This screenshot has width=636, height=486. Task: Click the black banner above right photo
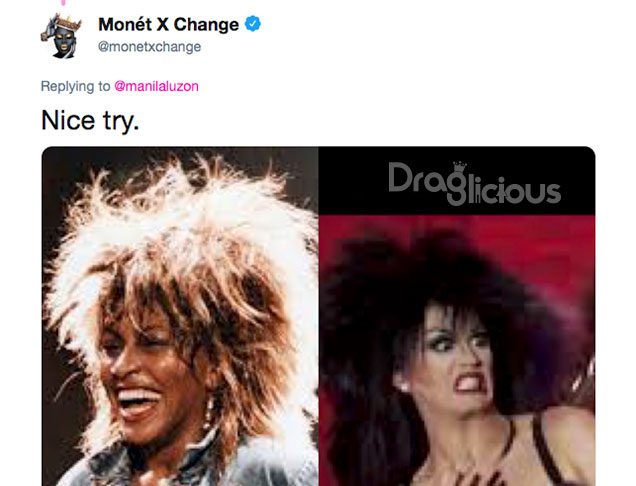click(457, 181)
